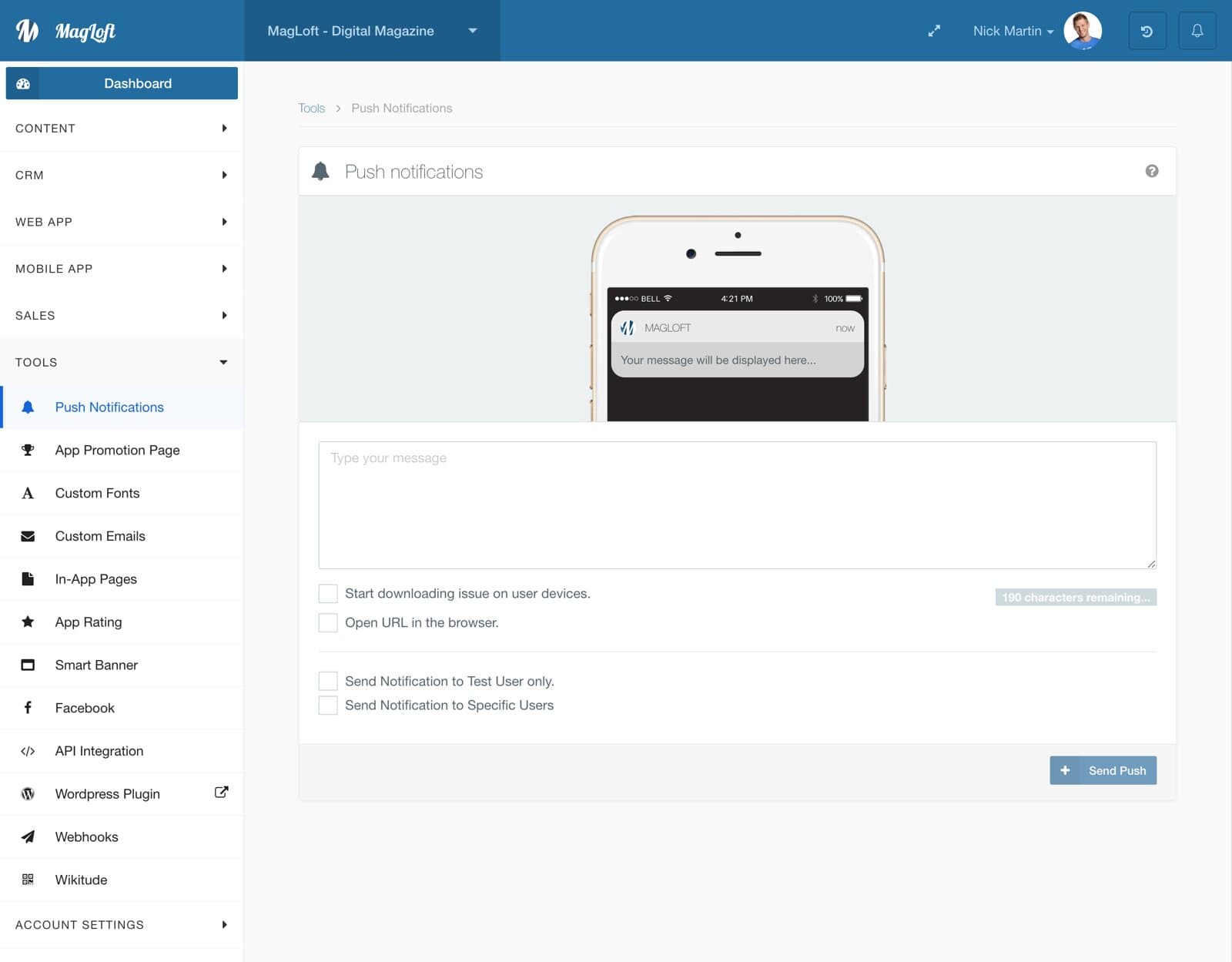Click the Smart Banner window icon
The image size is (1232, 962).
(28, 665)
